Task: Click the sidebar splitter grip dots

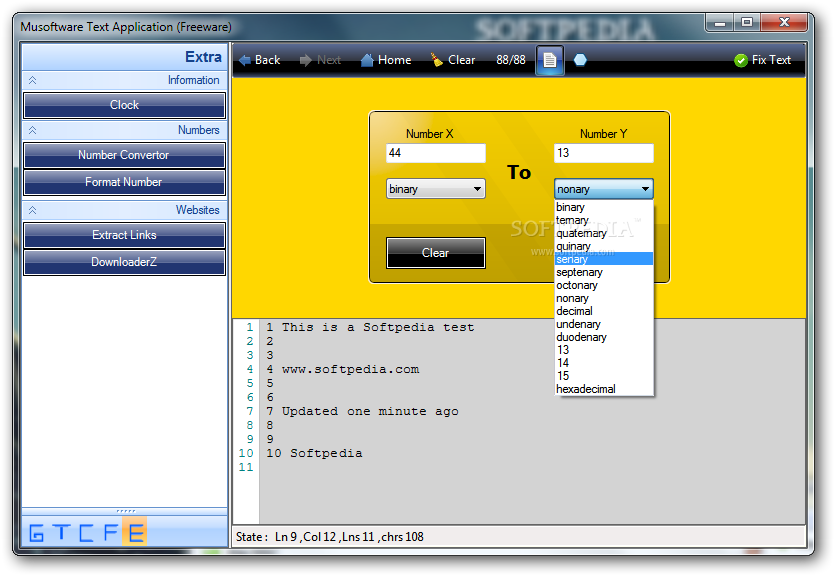Action: click(126, 511)
